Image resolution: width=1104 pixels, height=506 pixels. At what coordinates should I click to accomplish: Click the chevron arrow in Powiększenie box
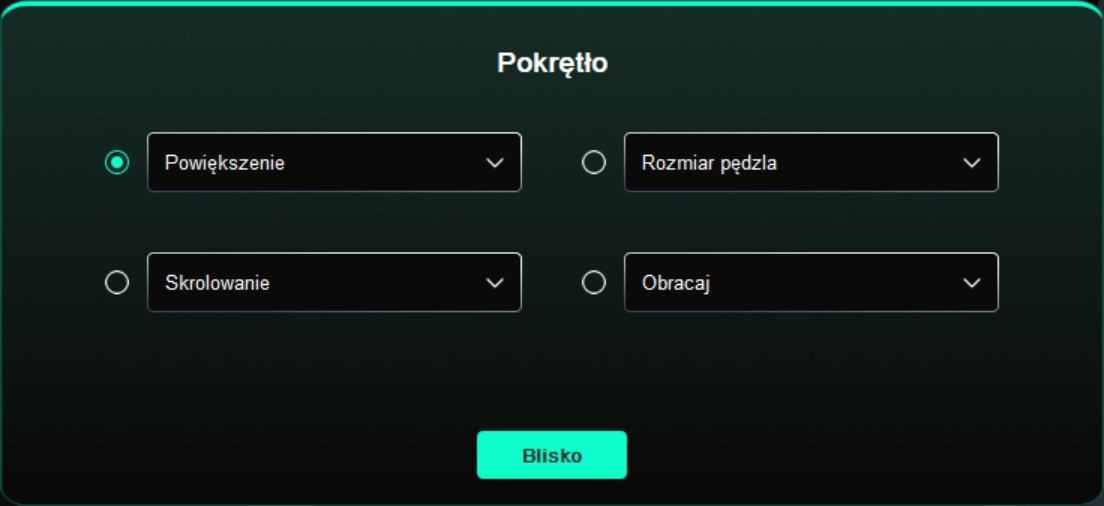point(494,163)
